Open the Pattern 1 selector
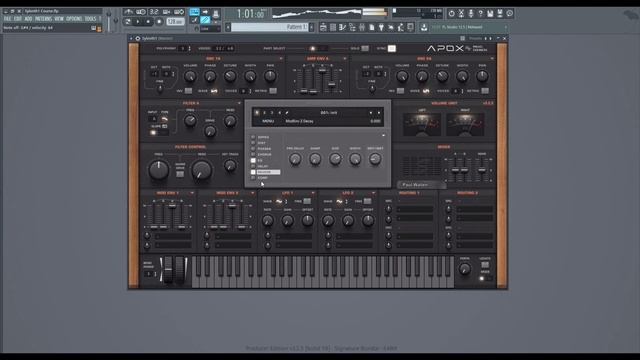The width and height of the screenshot is (640, 360). coord(269,27)
